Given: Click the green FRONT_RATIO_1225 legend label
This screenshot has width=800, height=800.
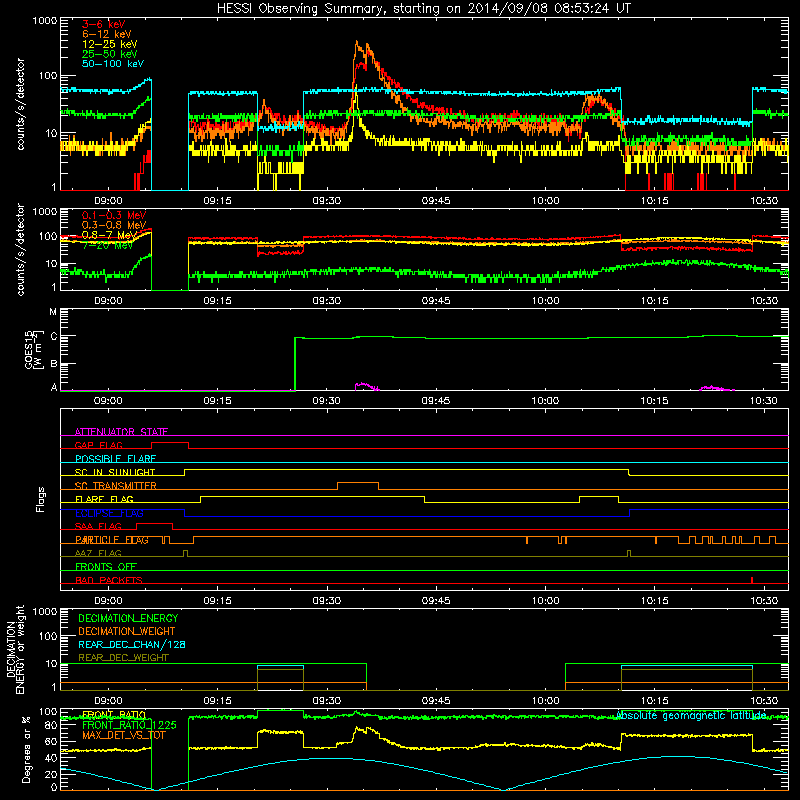Looking at the screenshot, I should coord(129,725).
